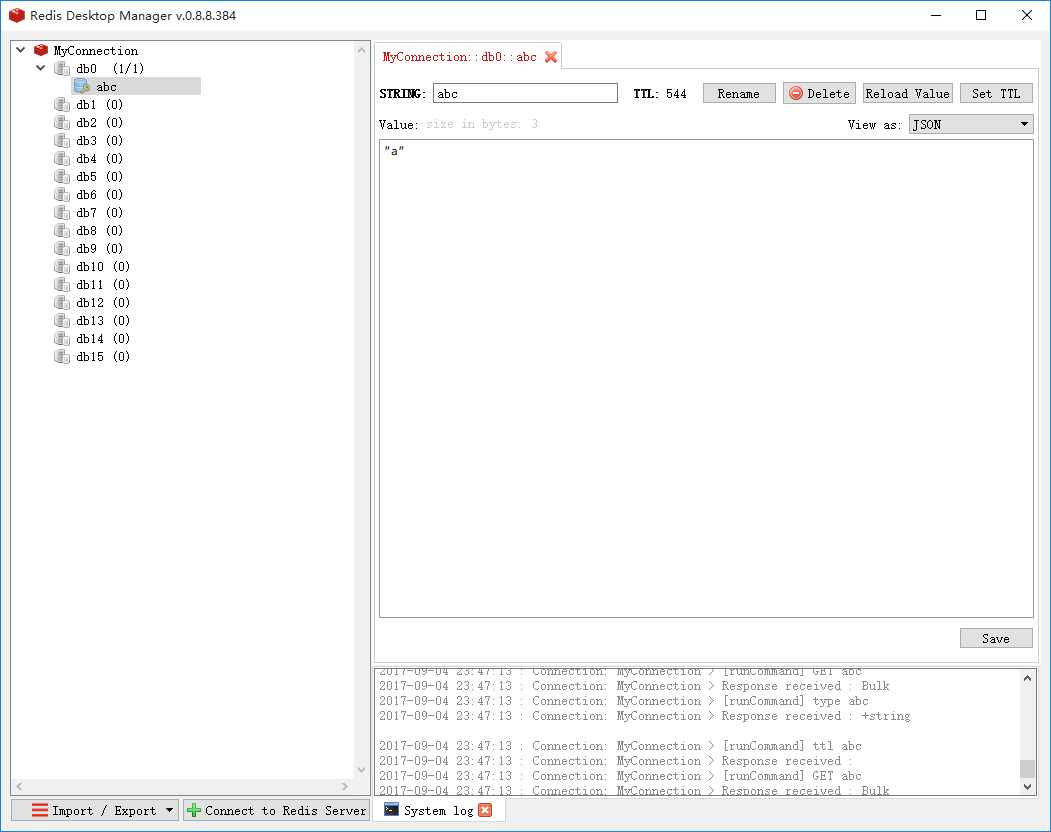Minimize the Redis Desktop Manager window

tap(936, 15)
